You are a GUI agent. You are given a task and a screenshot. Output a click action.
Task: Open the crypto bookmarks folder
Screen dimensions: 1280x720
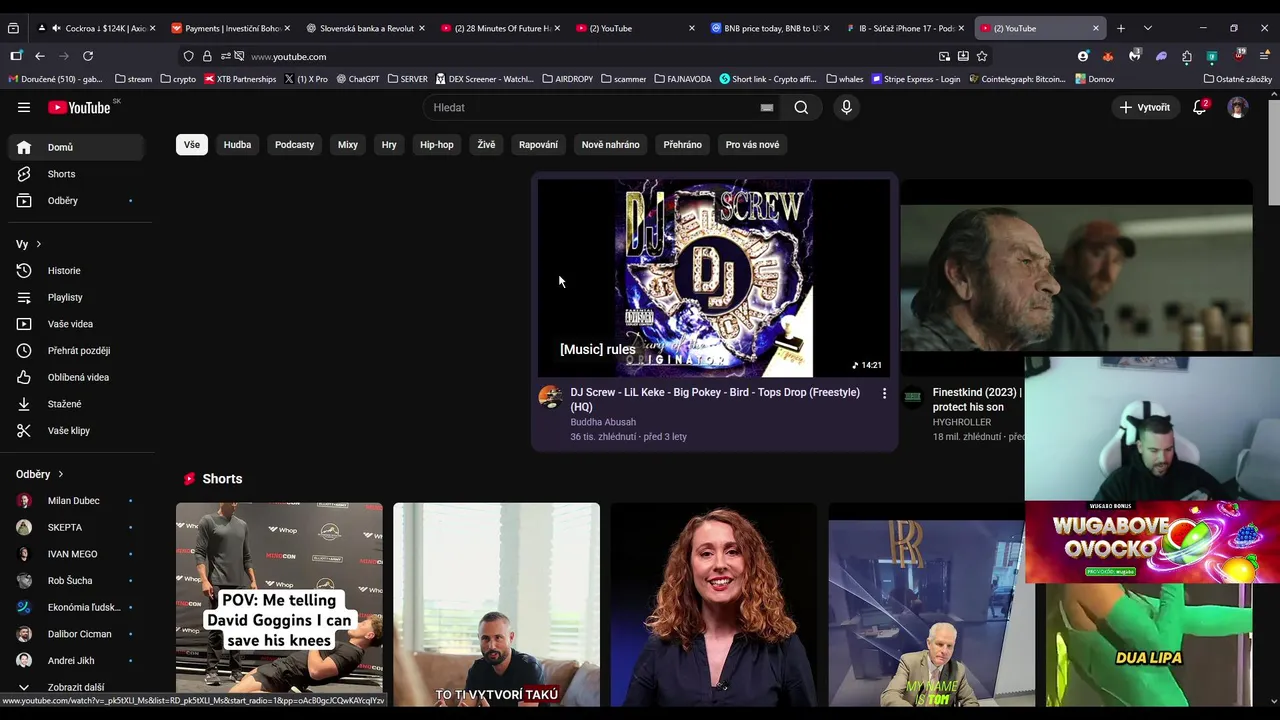pos(178,79)
